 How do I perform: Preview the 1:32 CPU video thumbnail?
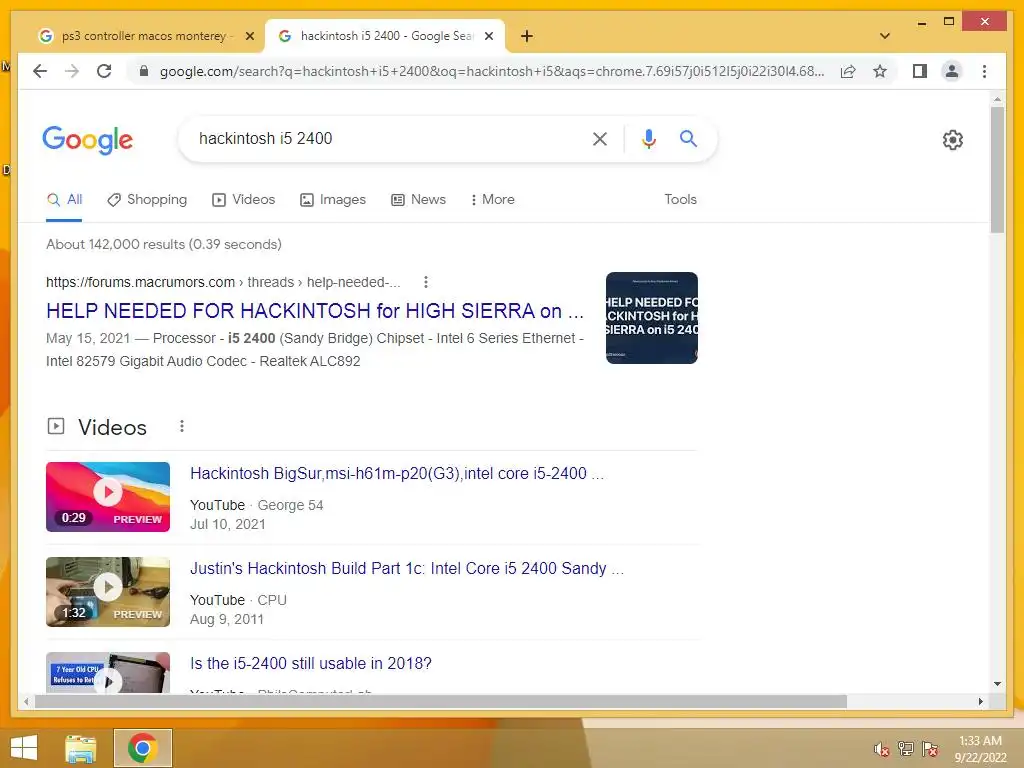click(108, 592)
